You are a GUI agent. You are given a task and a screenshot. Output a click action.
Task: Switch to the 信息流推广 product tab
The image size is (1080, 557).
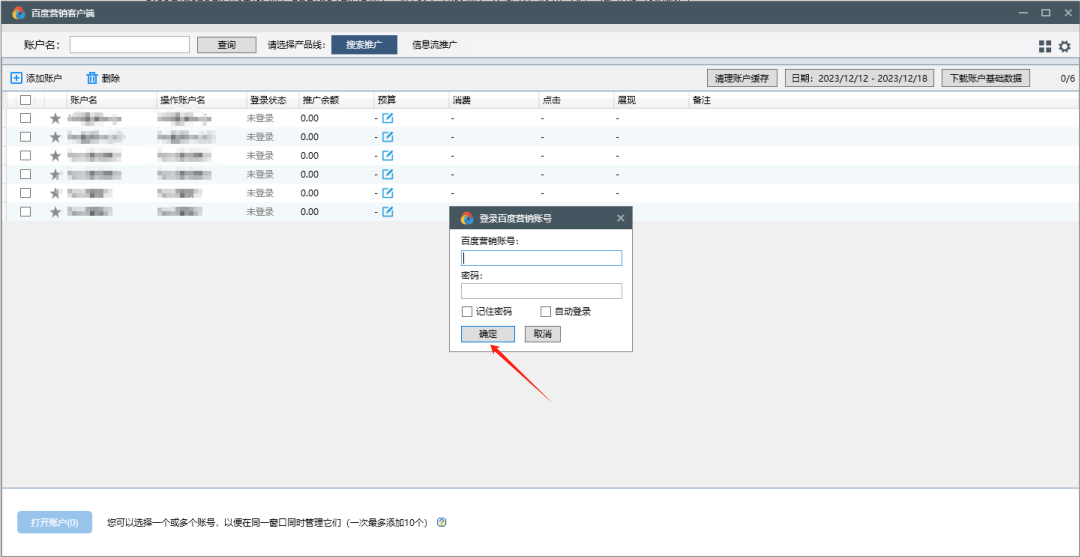pyautogui.click(x=435, y=45)
